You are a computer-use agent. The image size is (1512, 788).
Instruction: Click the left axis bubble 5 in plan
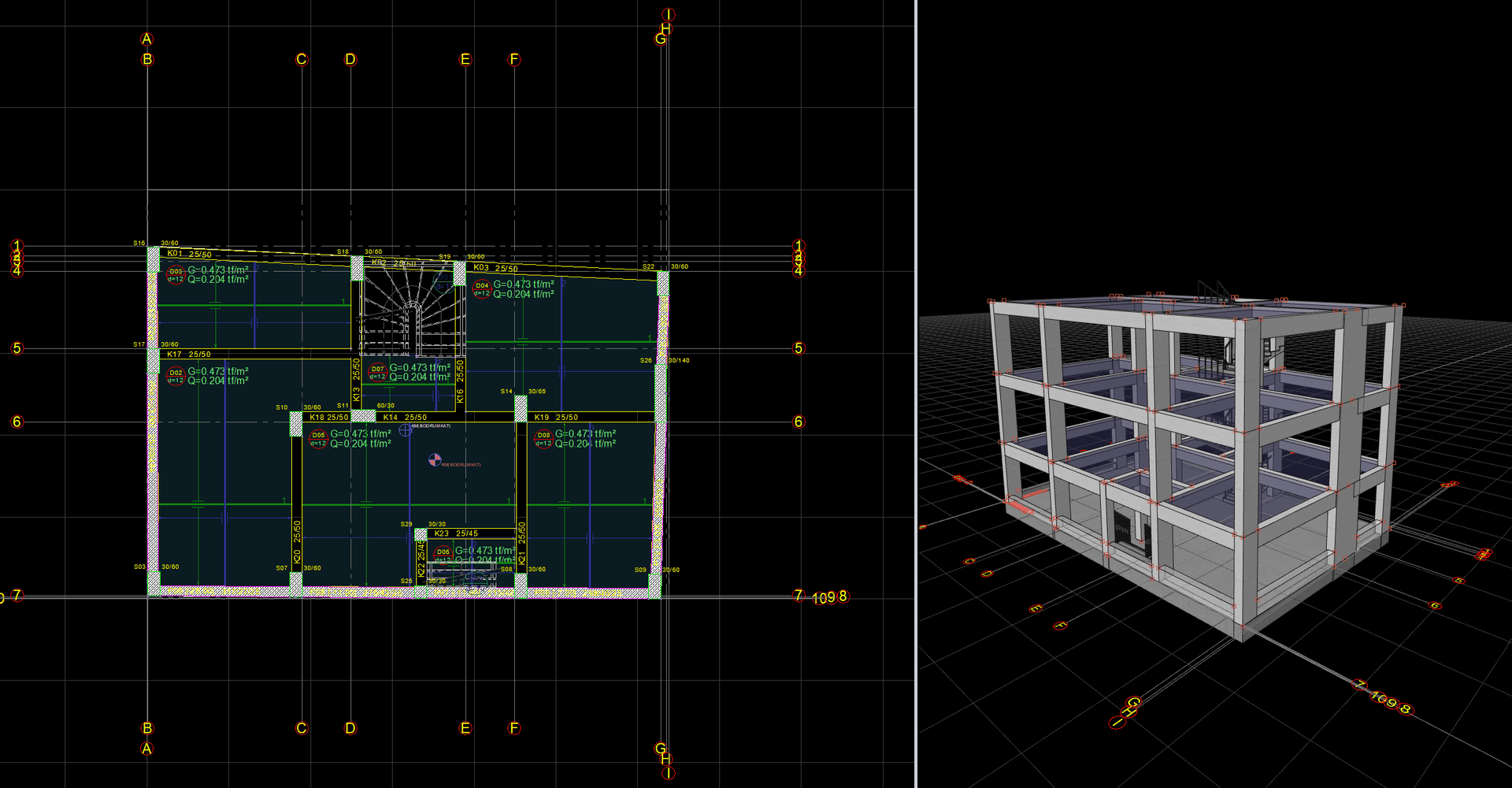(17, 348)
